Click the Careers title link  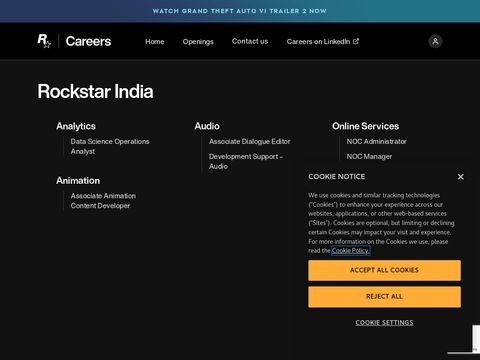pos(88,41)
